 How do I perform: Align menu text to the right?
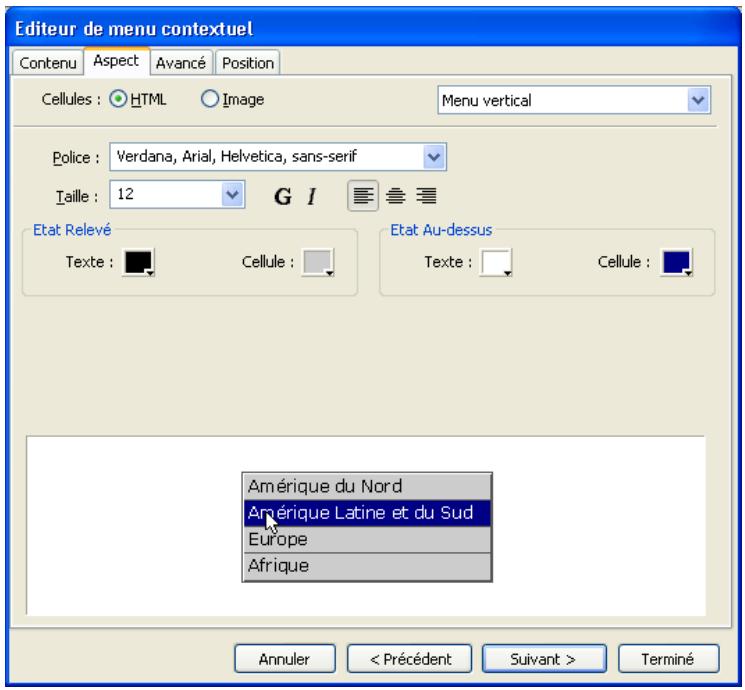point(426,195)
